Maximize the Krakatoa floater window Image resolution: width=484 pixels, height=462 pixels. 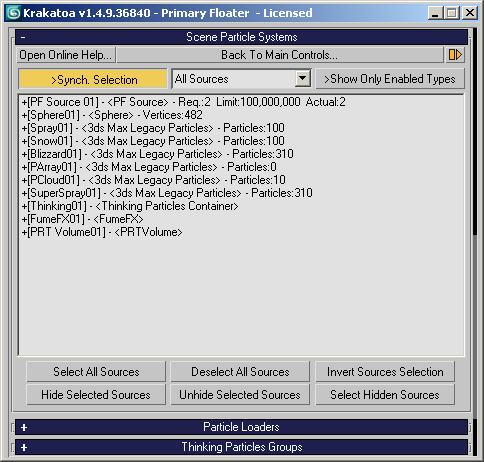click(452, 13)
